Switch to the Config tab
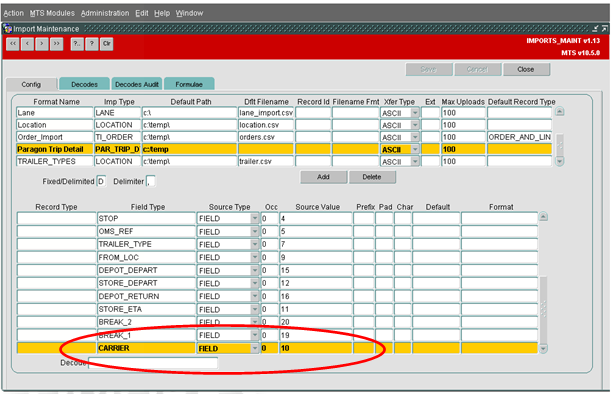Image resolution: width=614 pixels, height=394 pixels. tap(31, 84)
